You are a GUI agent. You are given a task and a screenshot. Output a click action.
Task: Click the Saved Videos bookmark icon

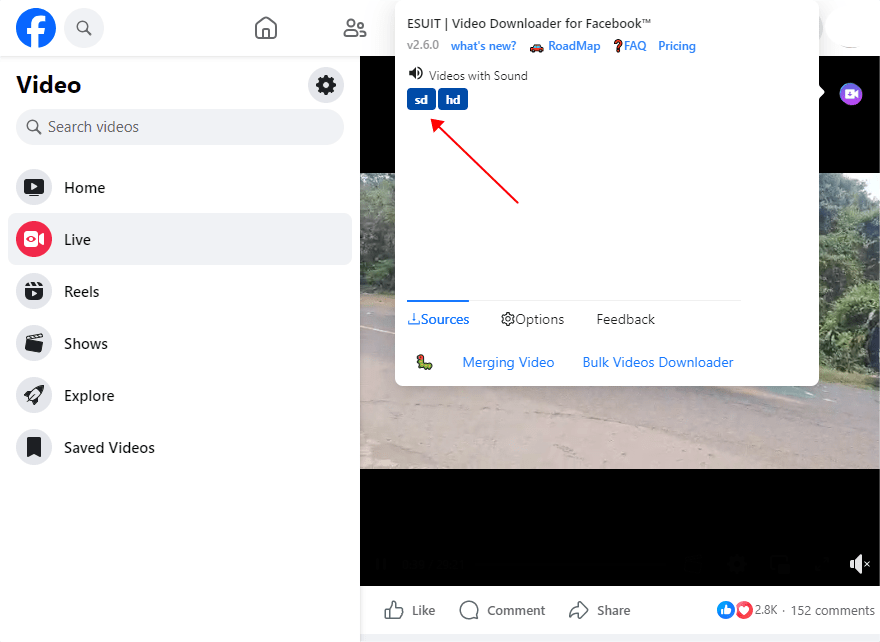(34, 447)
